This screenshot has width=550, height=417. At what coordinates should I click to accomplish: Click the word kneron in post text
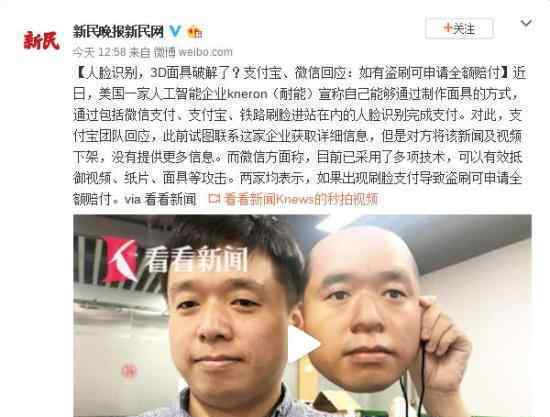coord(247,94)
